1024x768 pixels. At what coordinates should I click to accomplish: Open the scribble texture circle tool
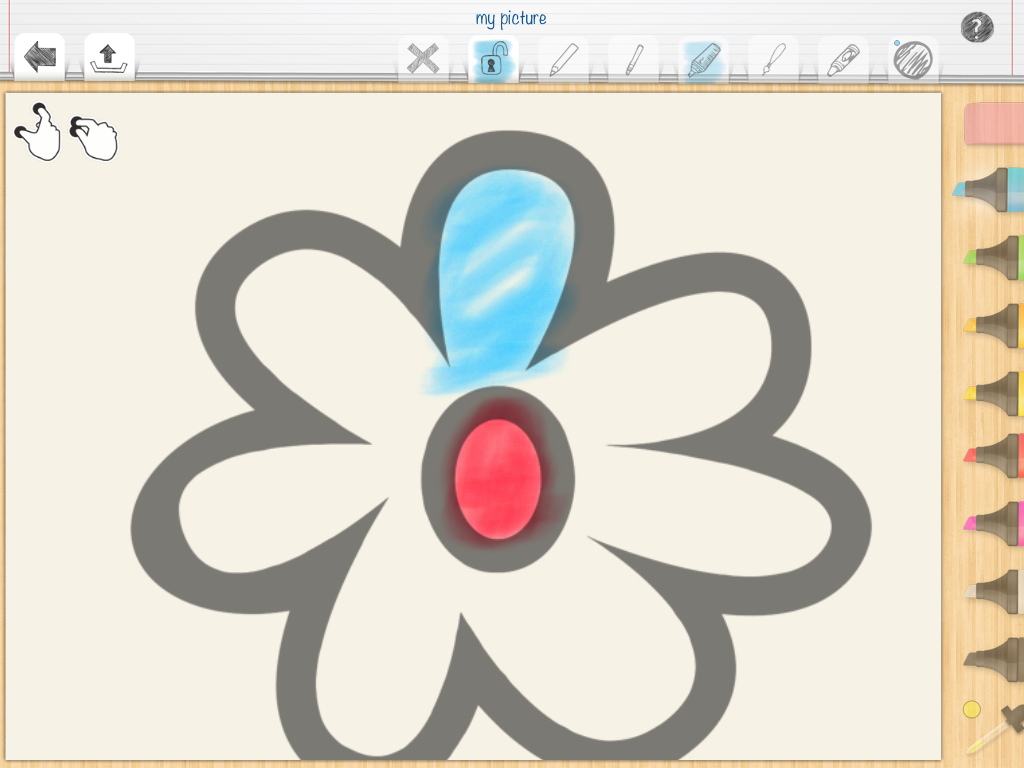pyautogui.click(x=912, y=60)
